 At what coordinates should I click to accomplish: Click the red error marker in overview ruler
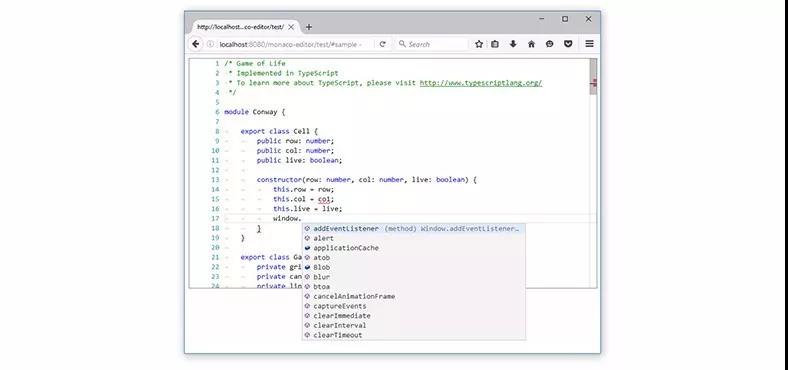[x=595, y=82]
